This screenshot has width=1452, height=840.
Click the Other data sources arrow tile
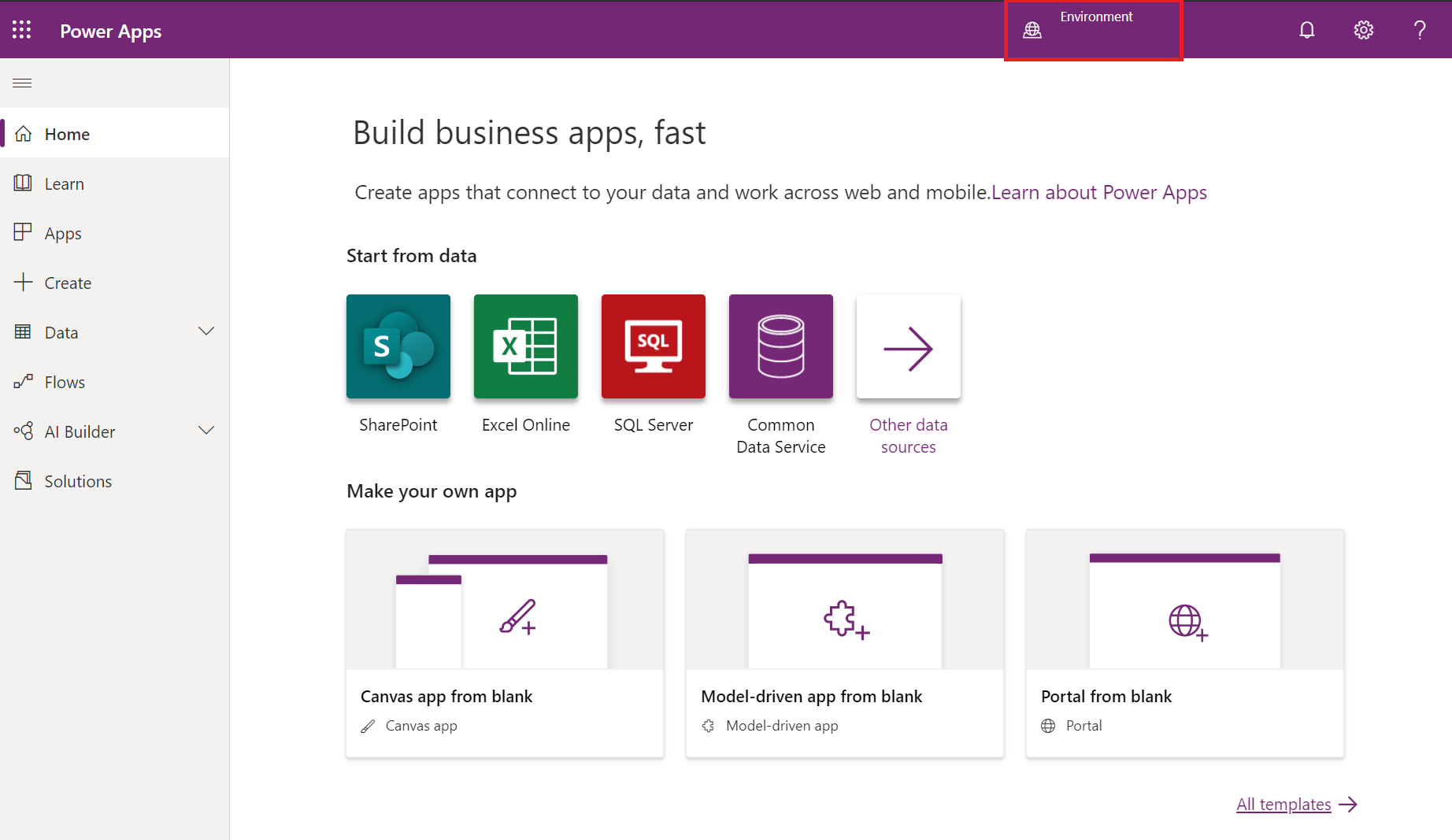point(909,346)
